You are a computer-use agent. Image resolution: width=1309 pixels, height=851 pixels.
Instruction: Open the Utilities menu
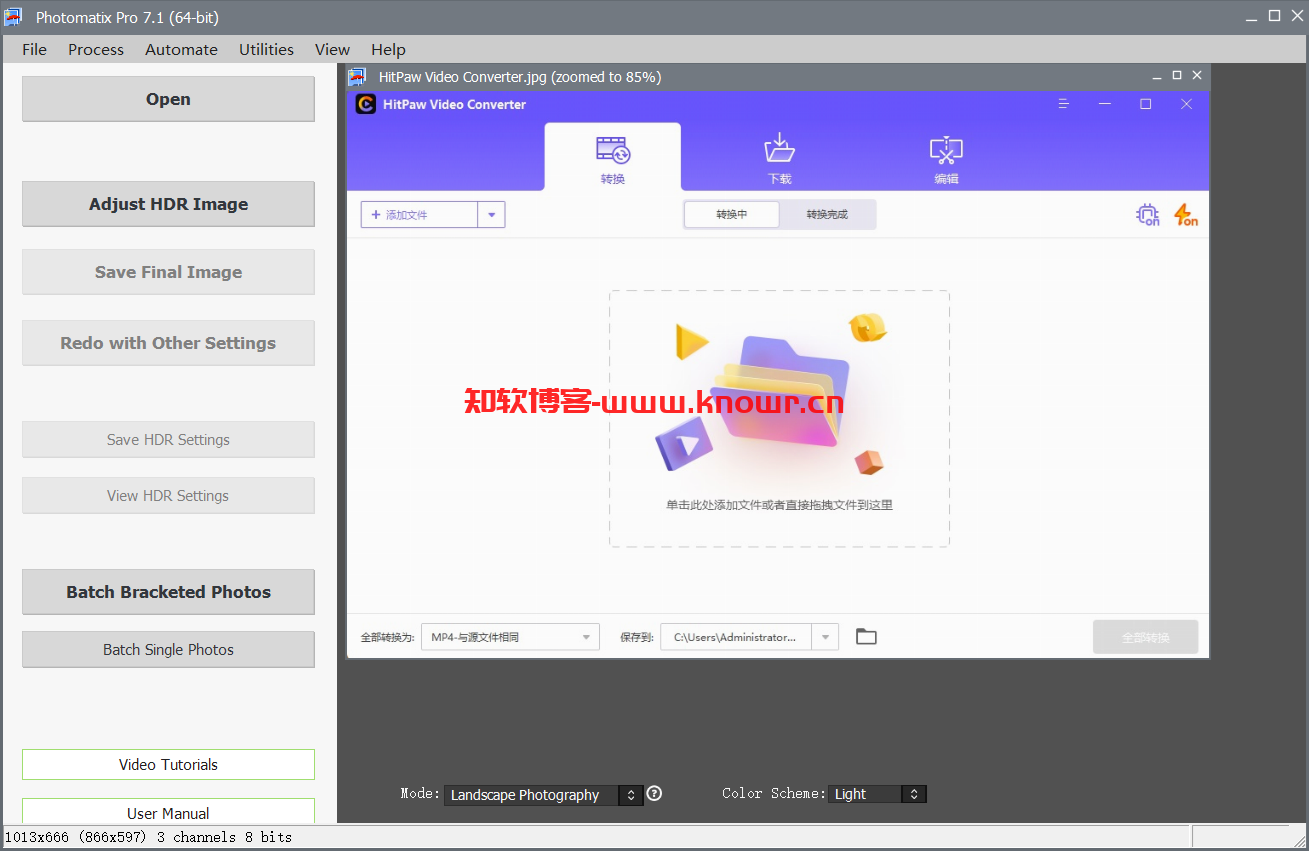266,49
